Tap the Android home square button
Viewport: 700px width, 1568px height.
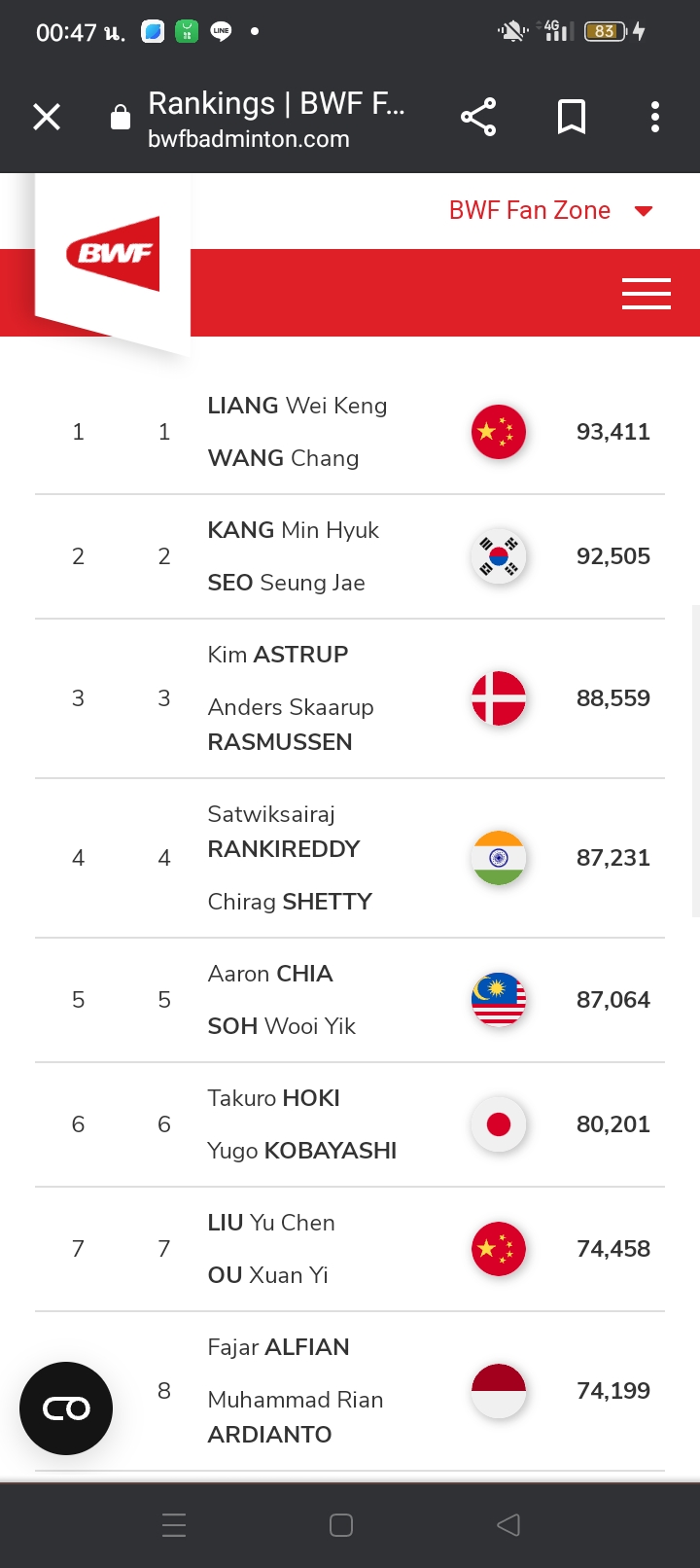click(x=341, y=1525)
